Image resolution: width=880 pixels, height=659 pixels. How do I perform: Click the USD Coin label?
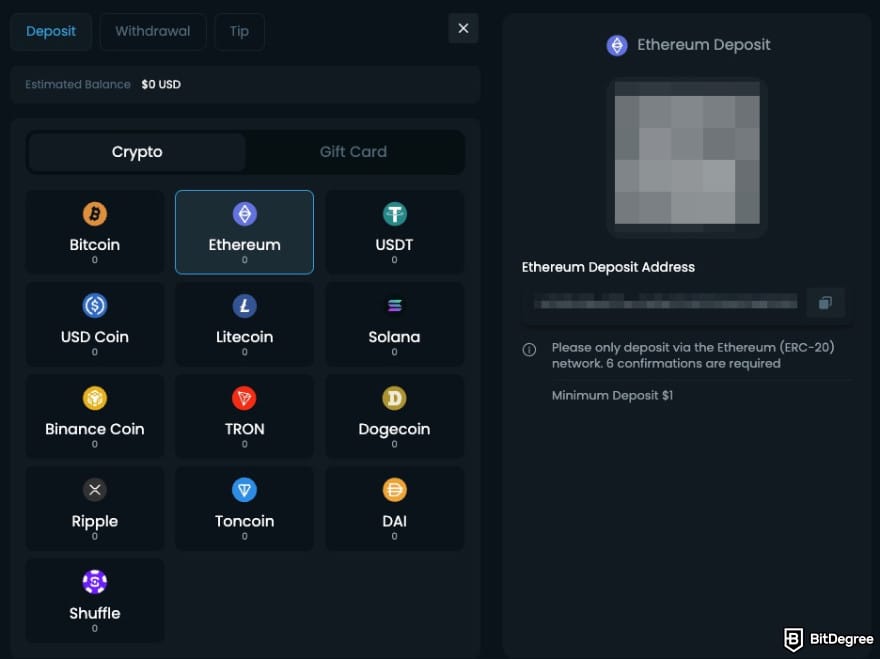pyautogui.click(x=95, y=337)
